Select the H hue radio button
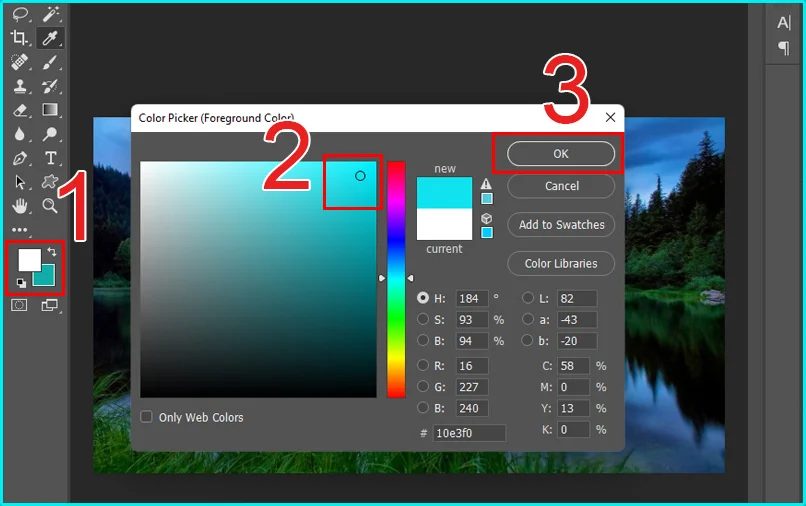Image resolution: width=806 pixels, height=506 pixels. coord(423,298)
